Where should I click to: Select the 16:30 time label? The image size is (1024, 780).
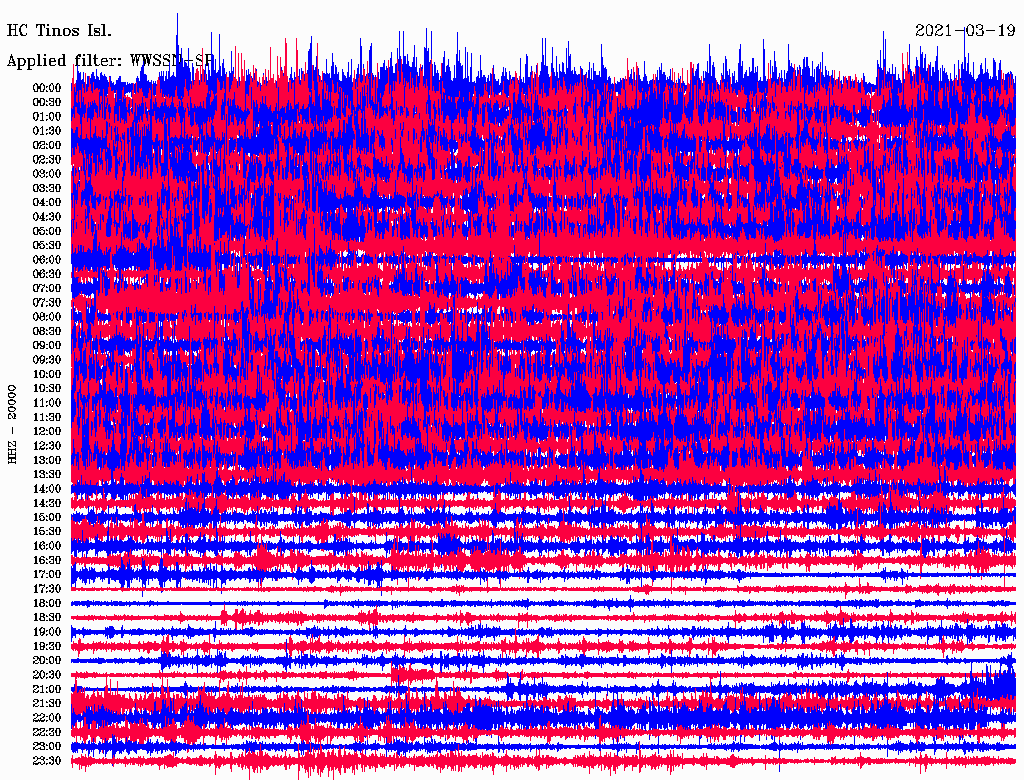pos(47,561)
